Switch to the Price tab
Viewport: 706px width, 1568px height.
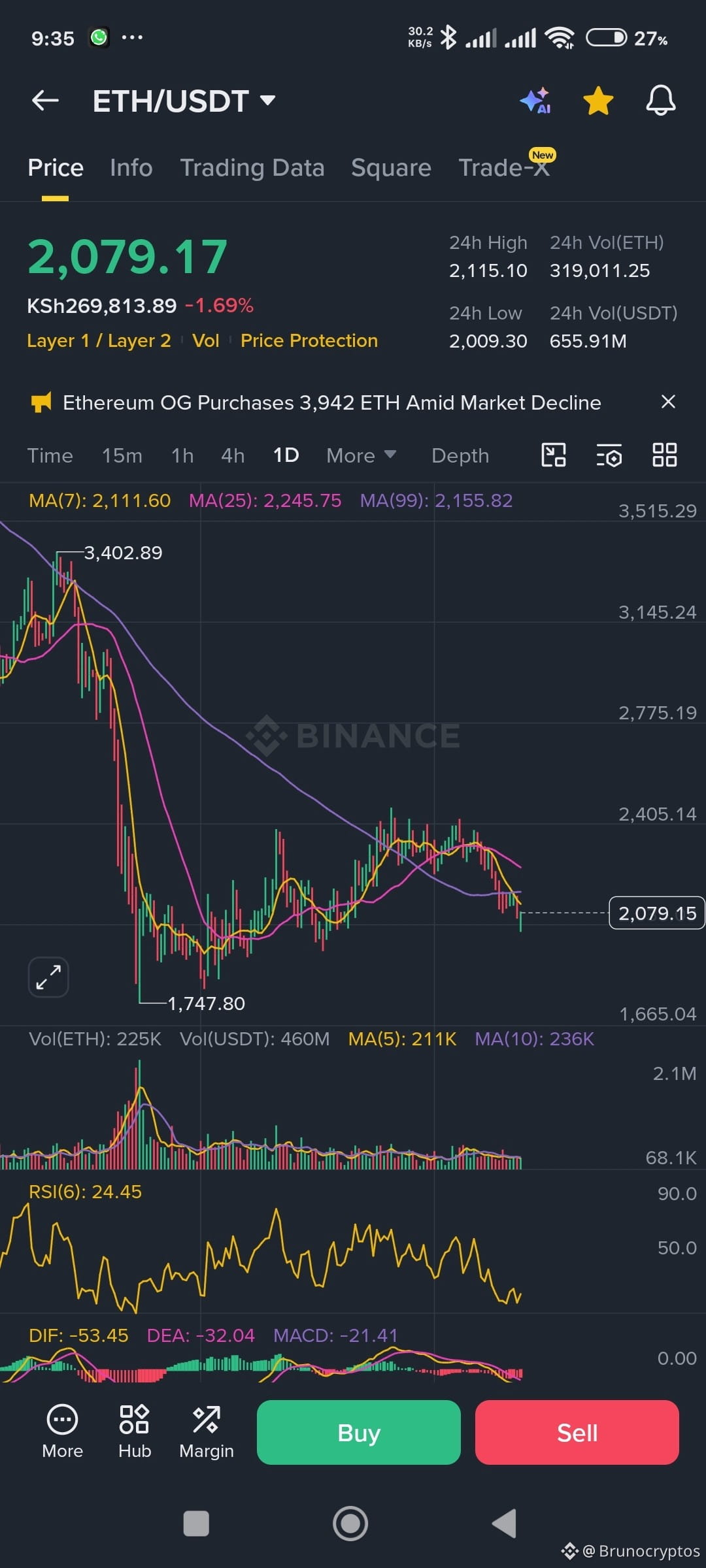coord(56,168)
